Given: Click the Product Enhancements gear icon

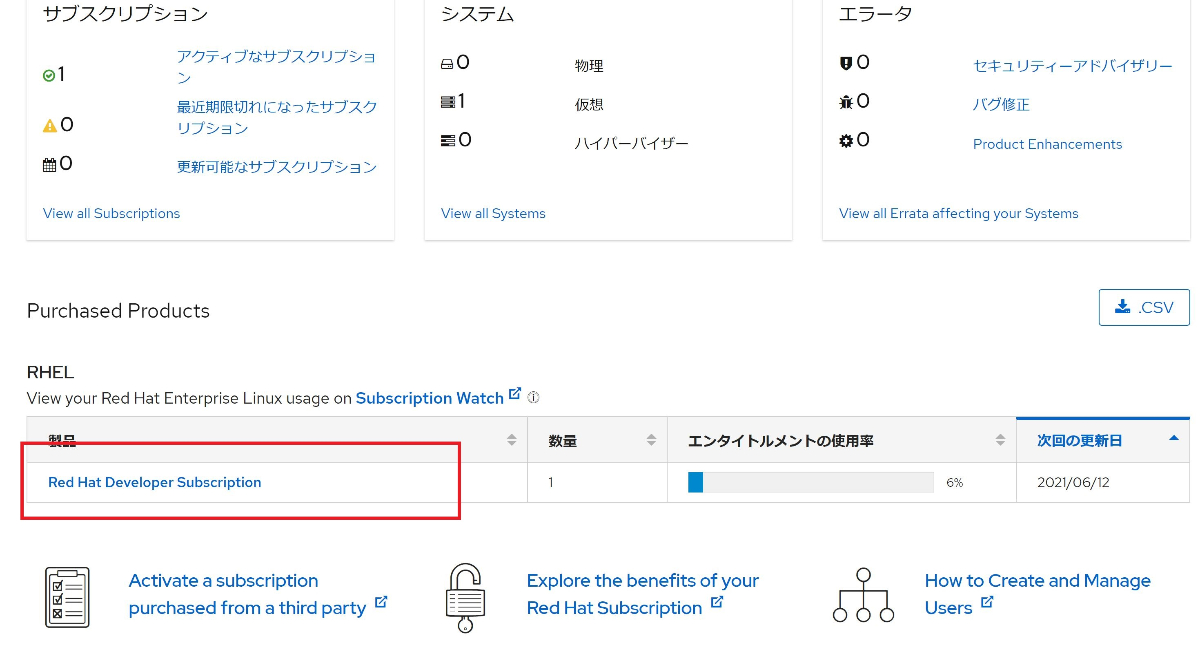Looking at the screenshot, I should click(846, 141).
